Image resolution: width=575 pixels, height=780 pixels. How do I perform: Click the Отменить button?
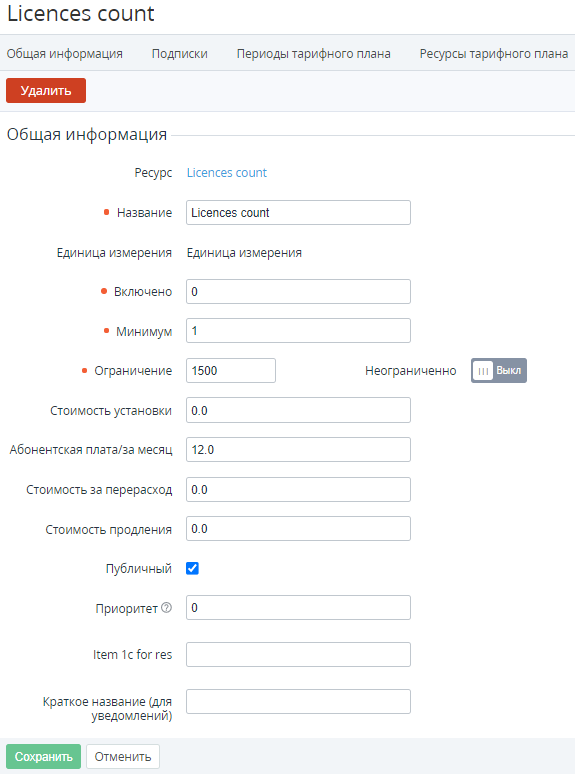[x=123, y=757]
